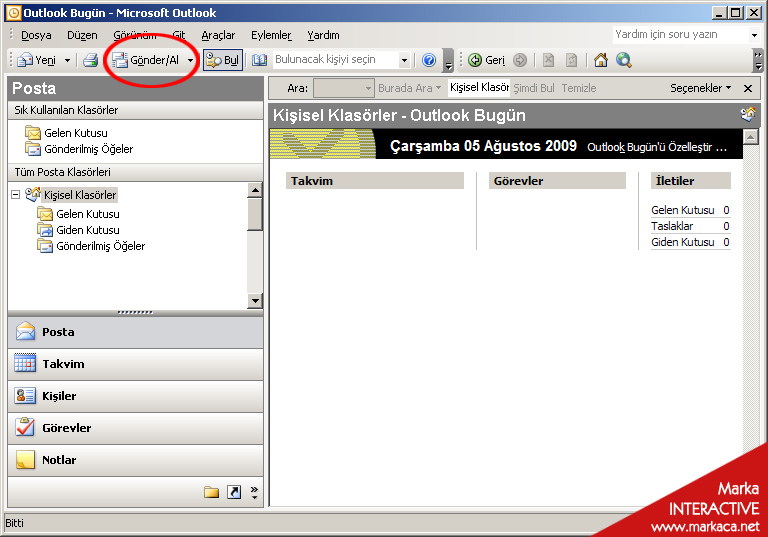Click the Stop icon in web toolbar
The image size is (768, 537).
[x=549, y=60]
